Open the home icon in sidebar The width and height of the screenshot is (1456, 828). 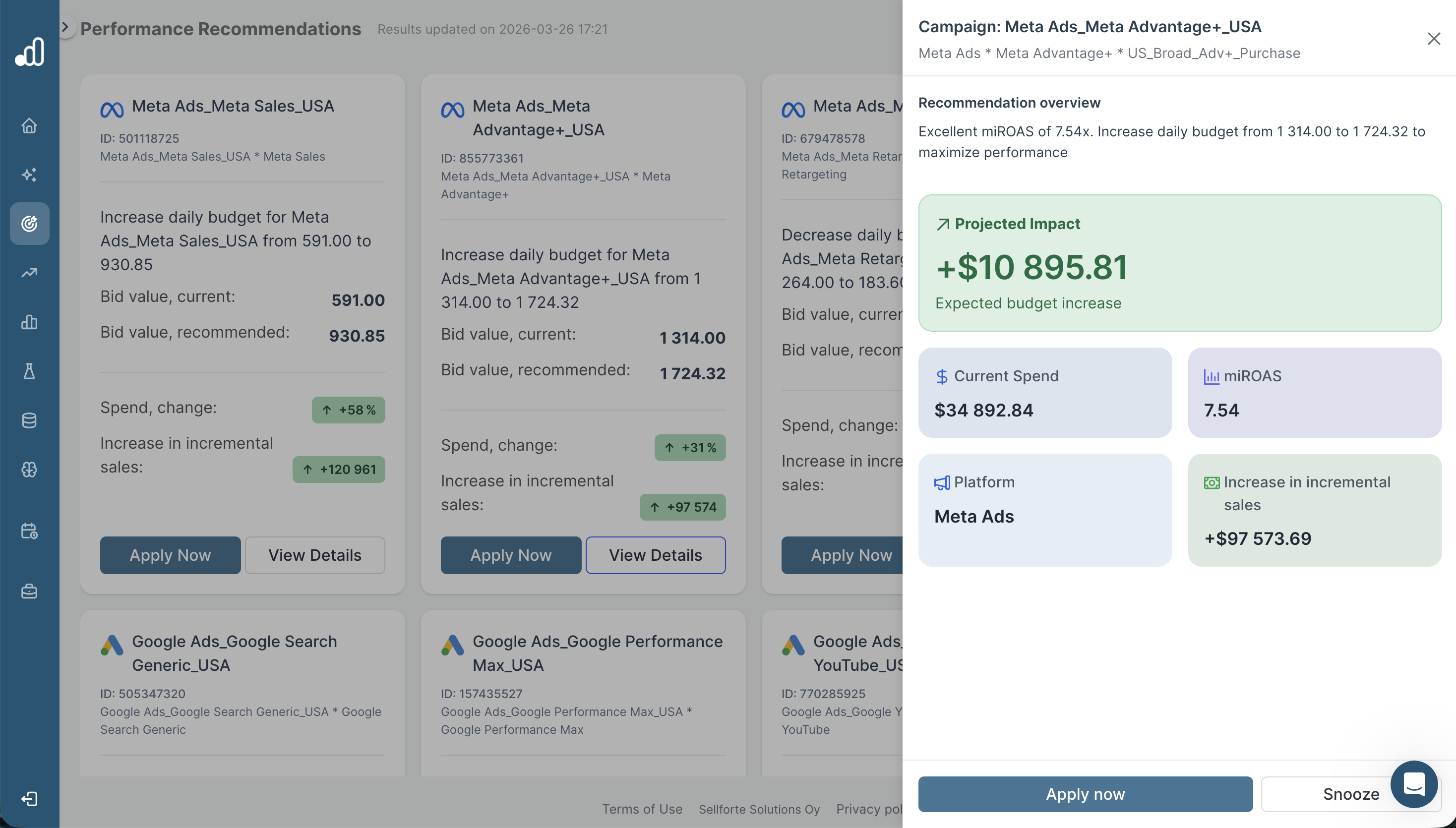(x=29, y=125)
